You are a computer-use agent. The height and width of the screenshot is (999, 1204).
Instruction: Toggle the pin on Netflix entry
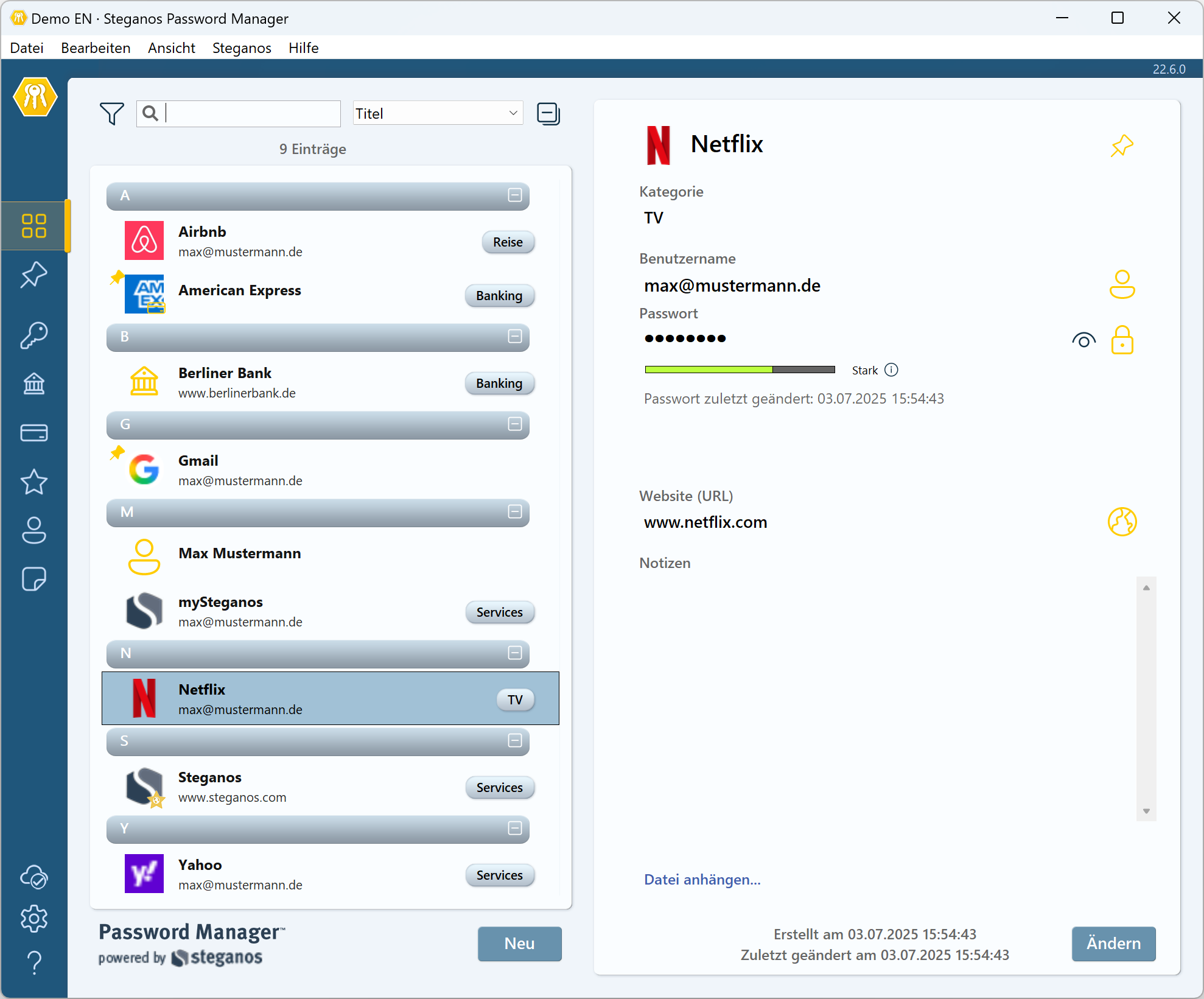[1121, 146]
